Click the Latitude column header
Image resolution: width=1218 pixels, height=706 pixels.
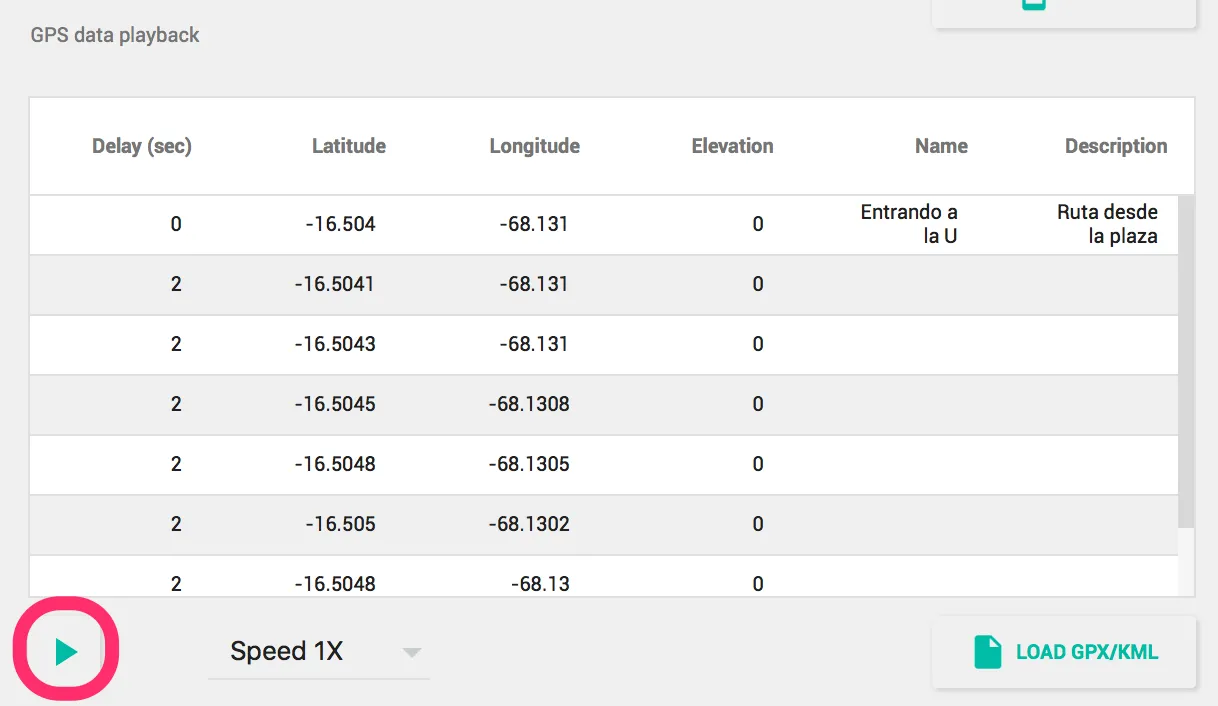pos(349,146)
